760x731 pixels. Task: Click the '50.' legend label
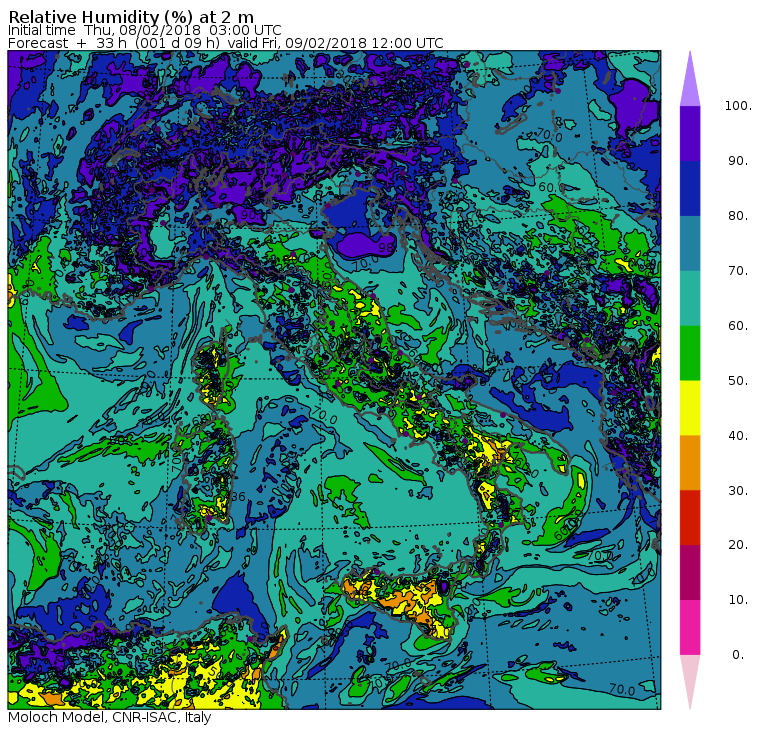tap(738, 381)
